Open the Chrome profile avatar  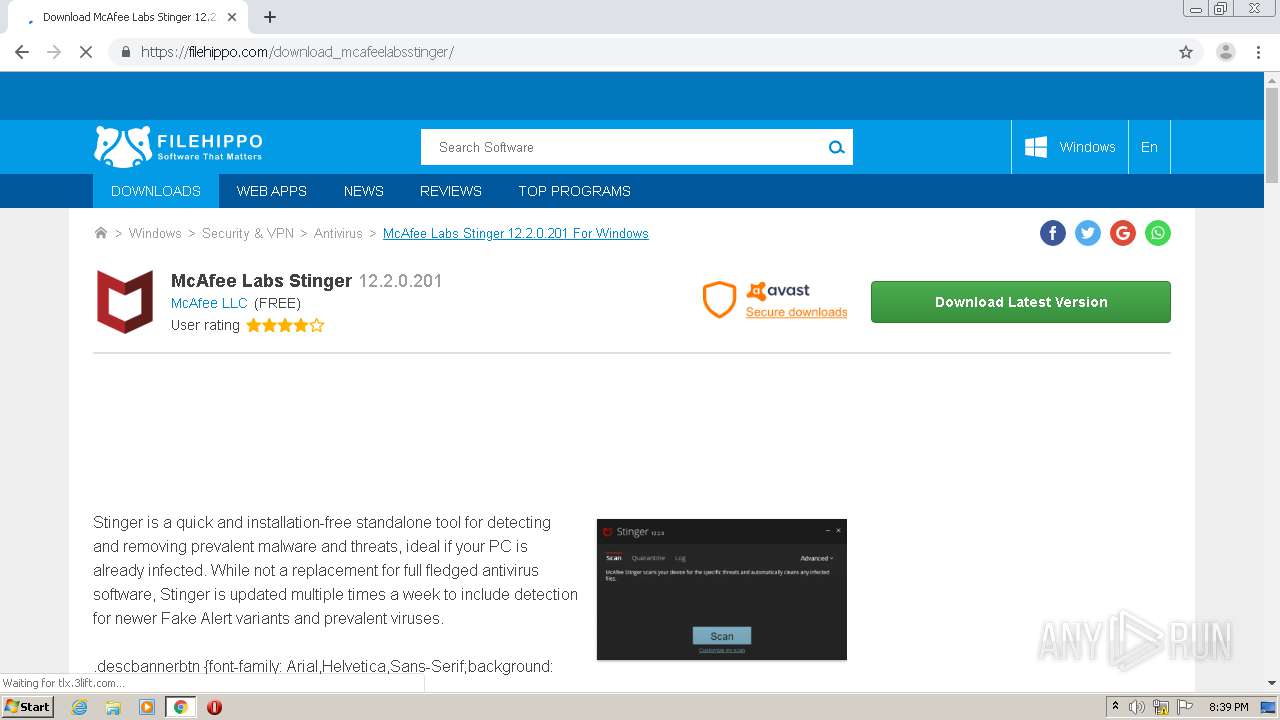[x=1225, y=52]
